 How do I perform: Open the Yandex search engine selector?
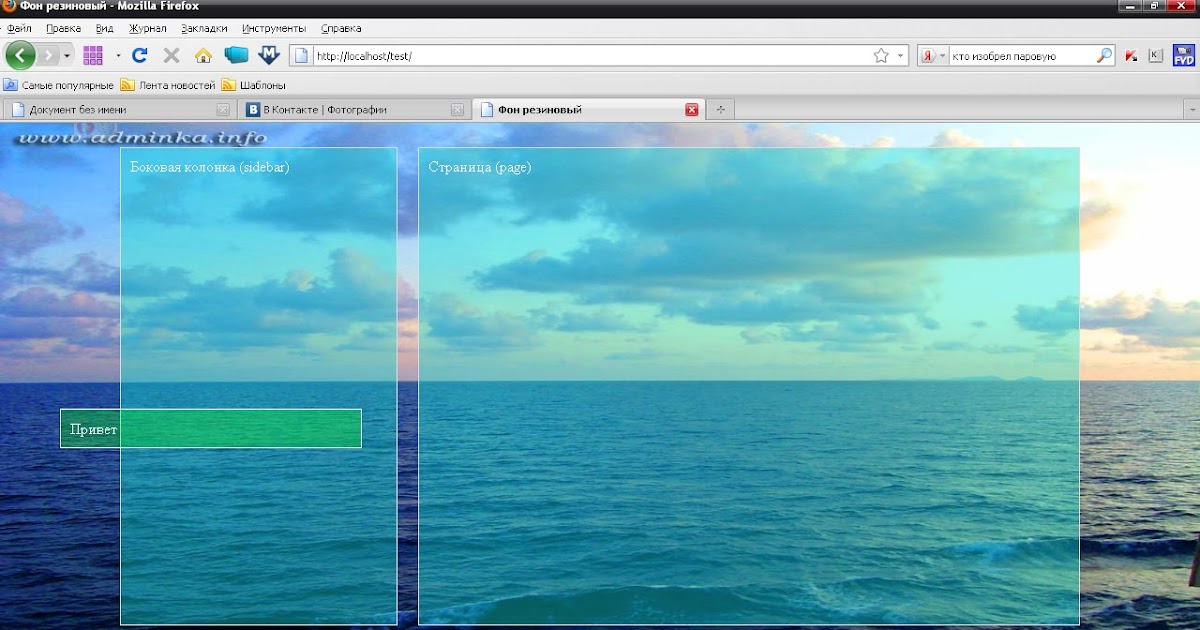(932, 56)
